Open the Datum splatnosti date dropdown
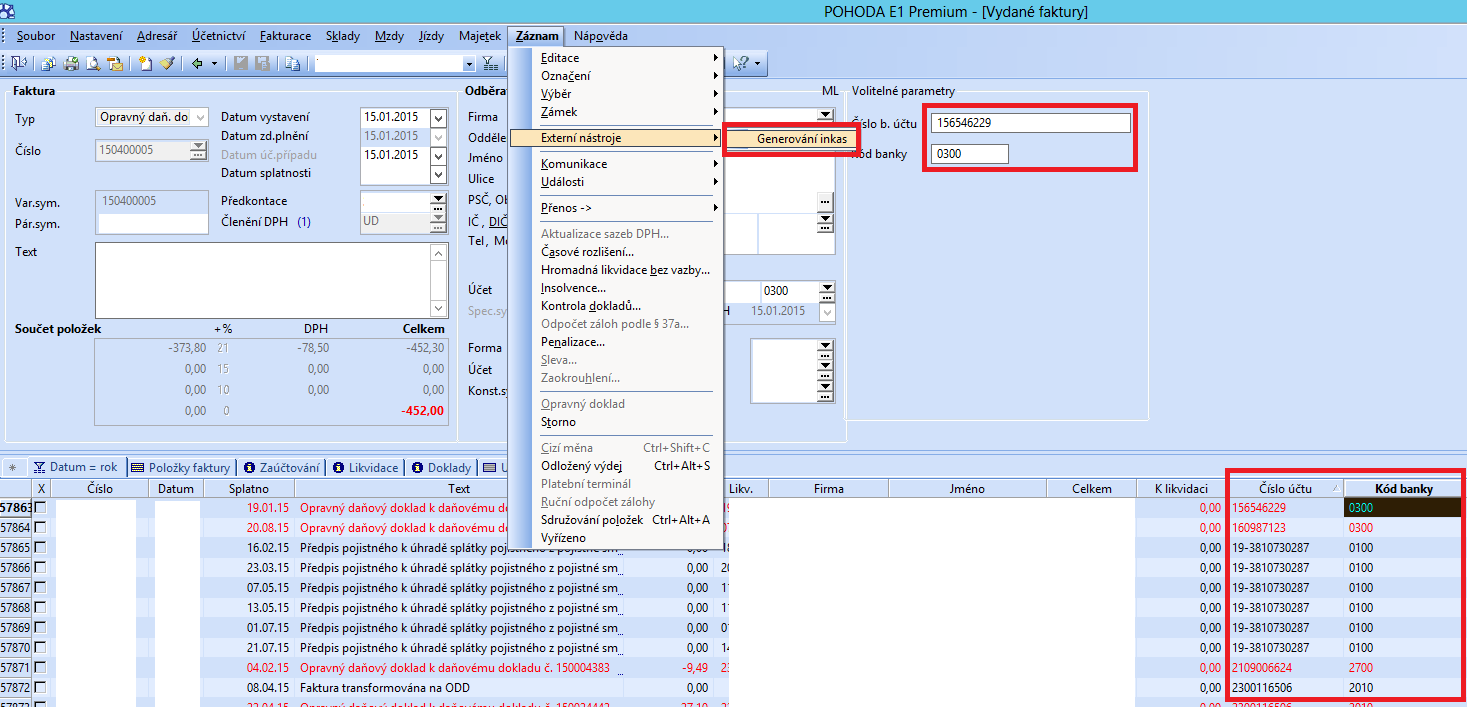This screenshot has height=707, width=1467. [438, 174]
